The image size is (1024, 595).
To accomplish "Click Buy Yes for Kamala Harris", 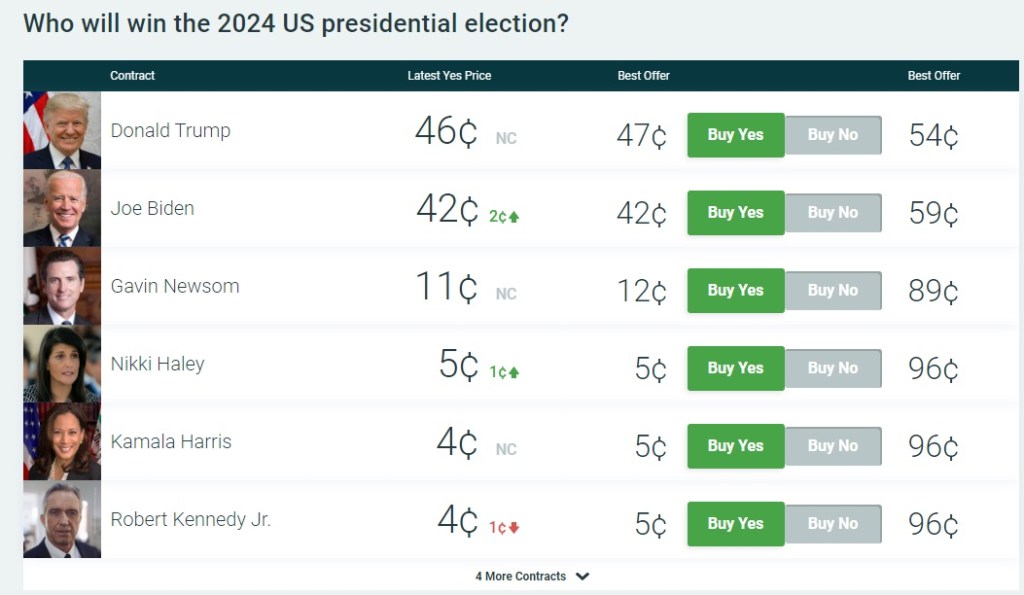I will (735, 446).
